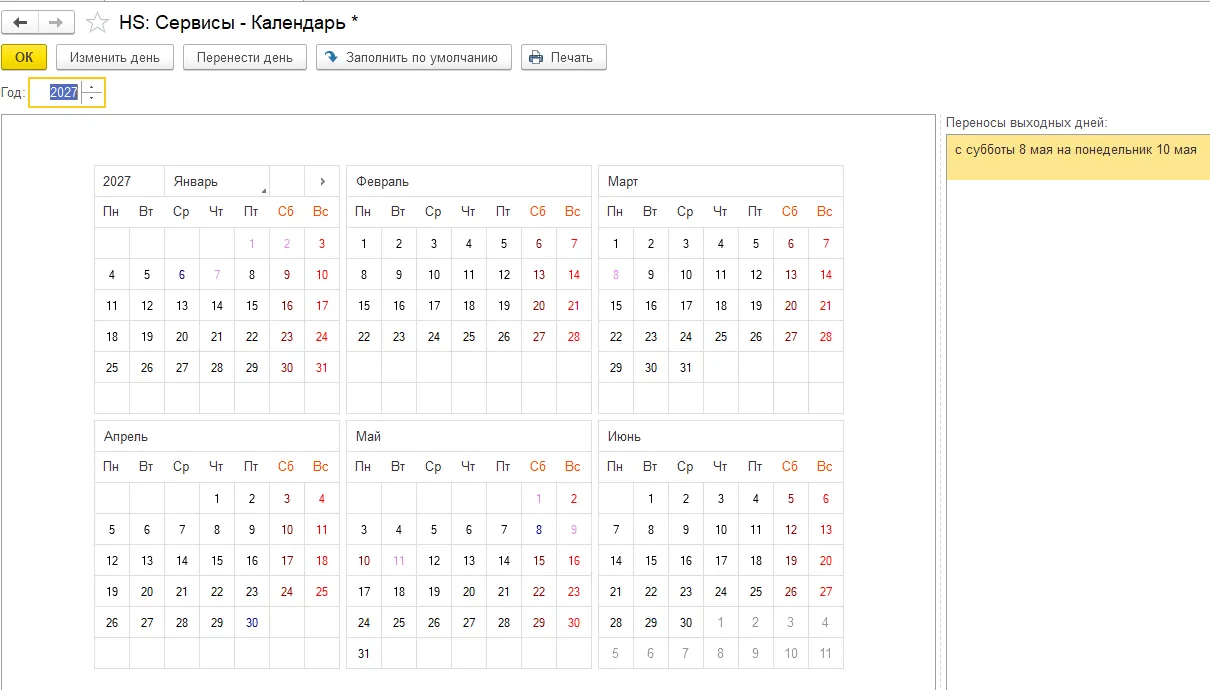
Task: Go forward with the right arrow button
Action: (x=56, y=22)
